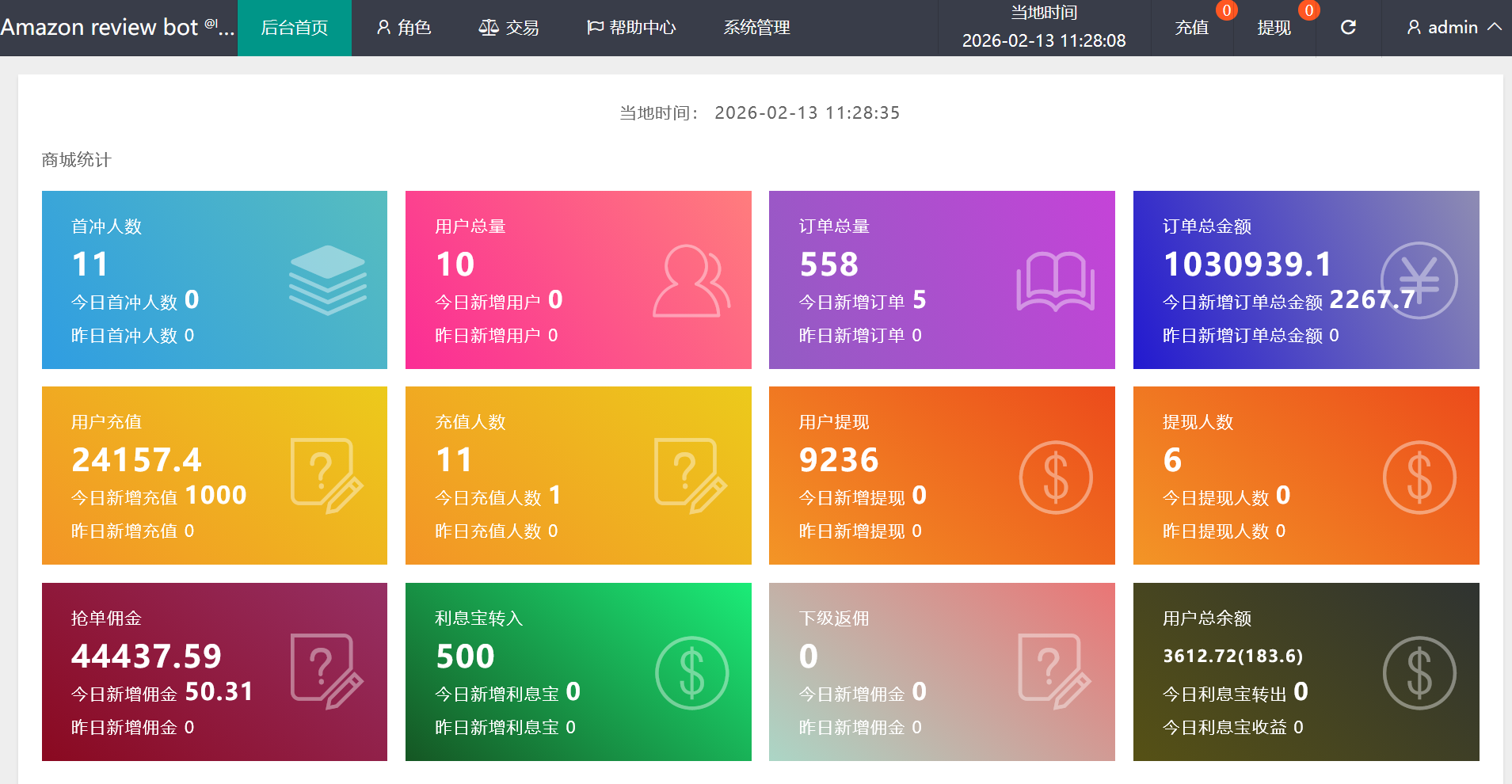The width and height of the screenshot is (1512, 784).
Task: Click the refresh icon in top bar
Action: (1348, 28)
